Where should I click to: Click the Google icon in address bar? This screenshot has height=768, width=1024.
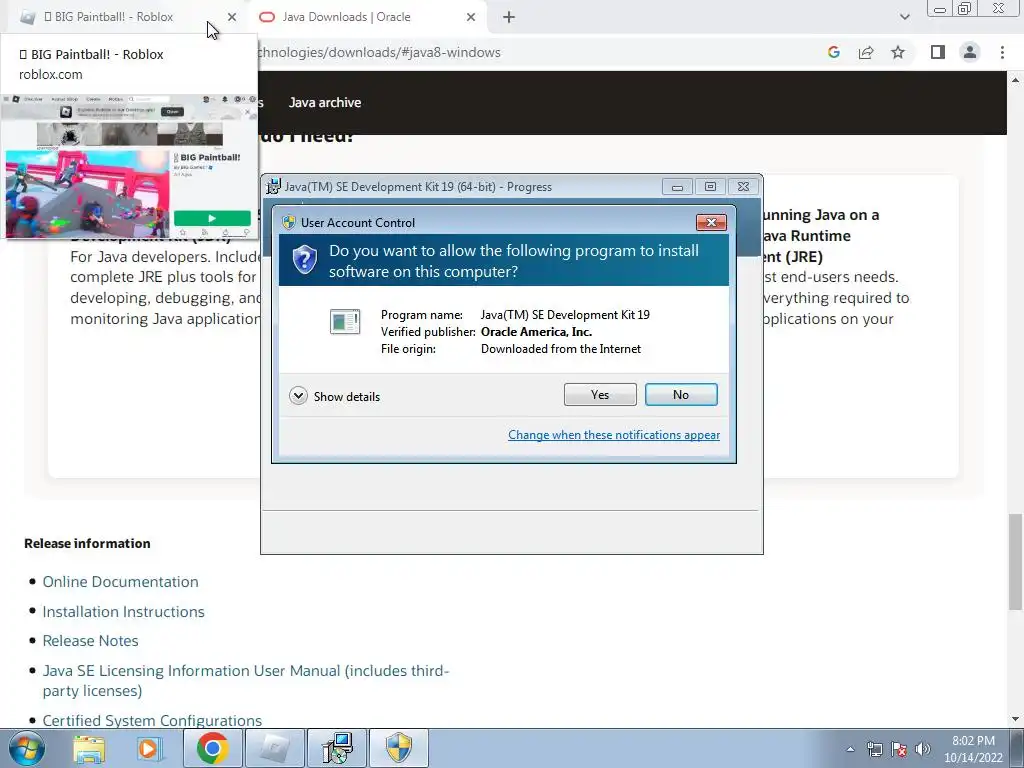click(x=833, y=52)
